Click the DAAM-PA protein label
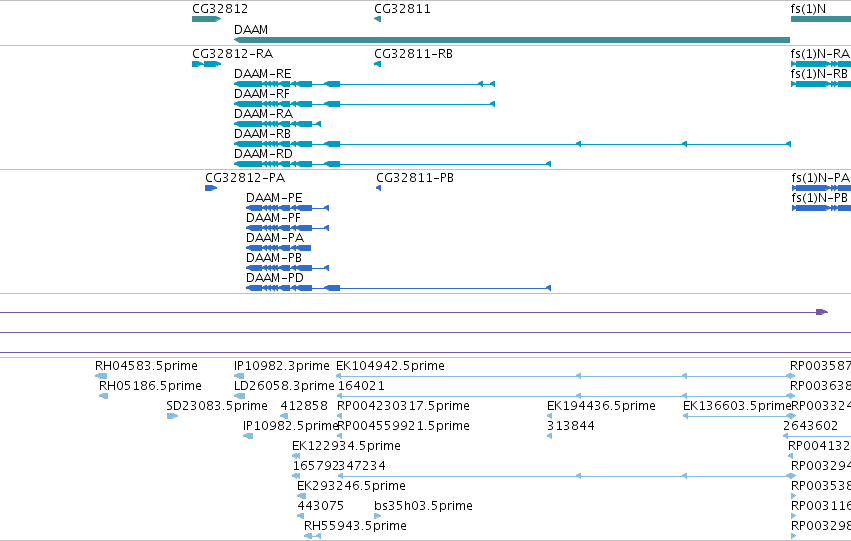The width and height of the screenshot is (851, 541). [x=275, y=238]
